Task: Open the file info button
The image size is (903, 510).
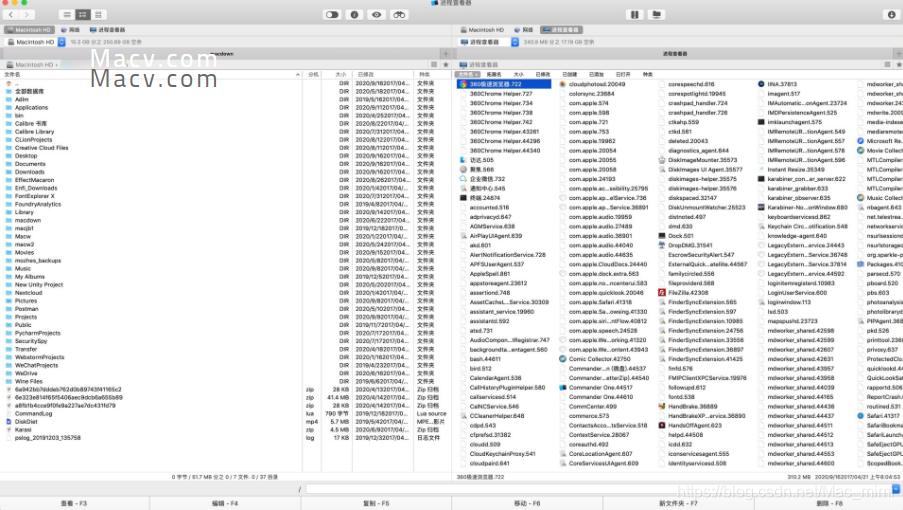Action: click(x=354, y=14)
